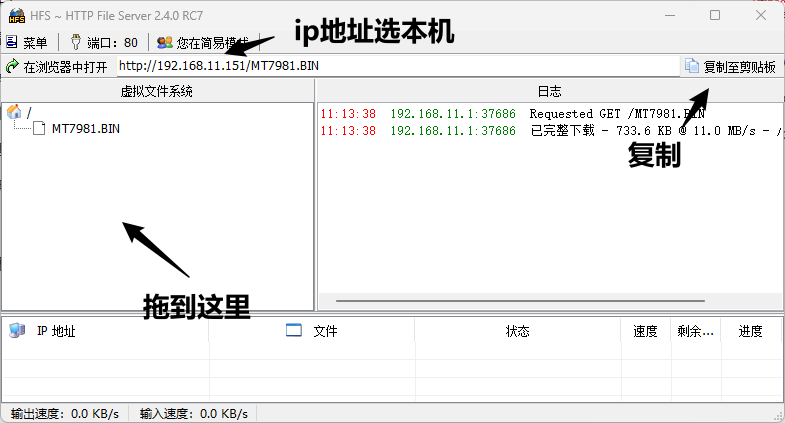
Task: Click the 日志 log panel header
Action: 549,91
